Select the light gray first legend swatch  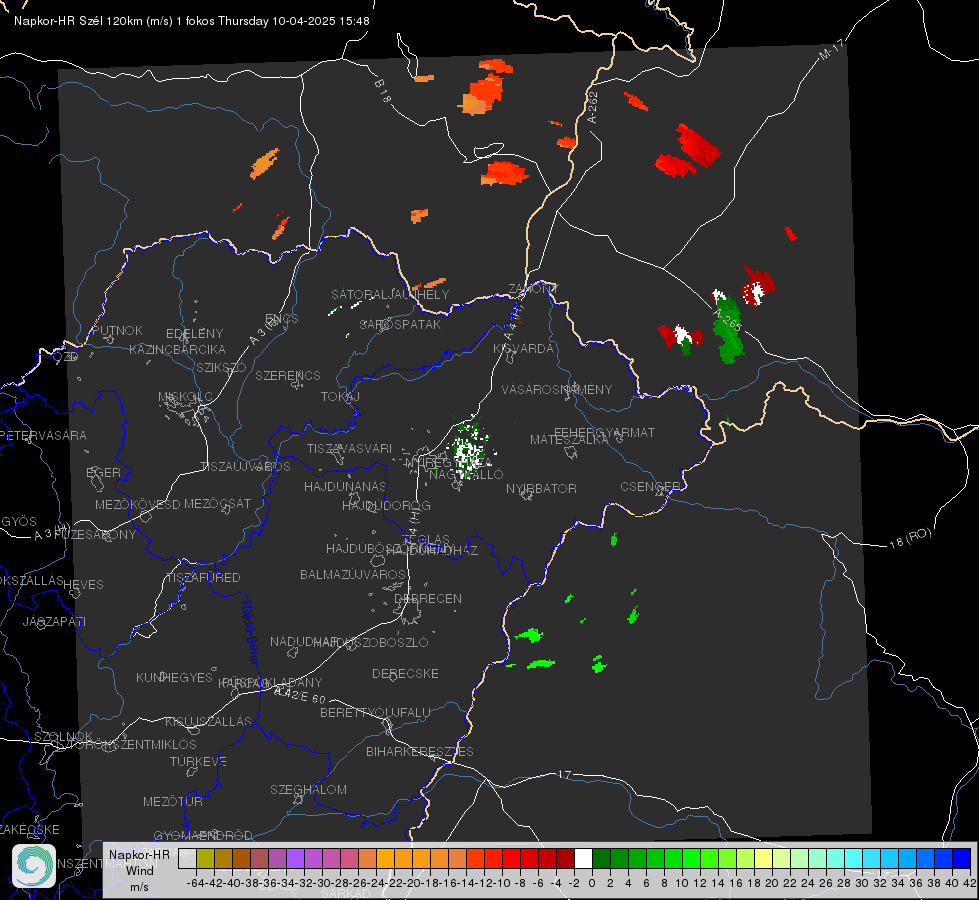coord(187,858)
